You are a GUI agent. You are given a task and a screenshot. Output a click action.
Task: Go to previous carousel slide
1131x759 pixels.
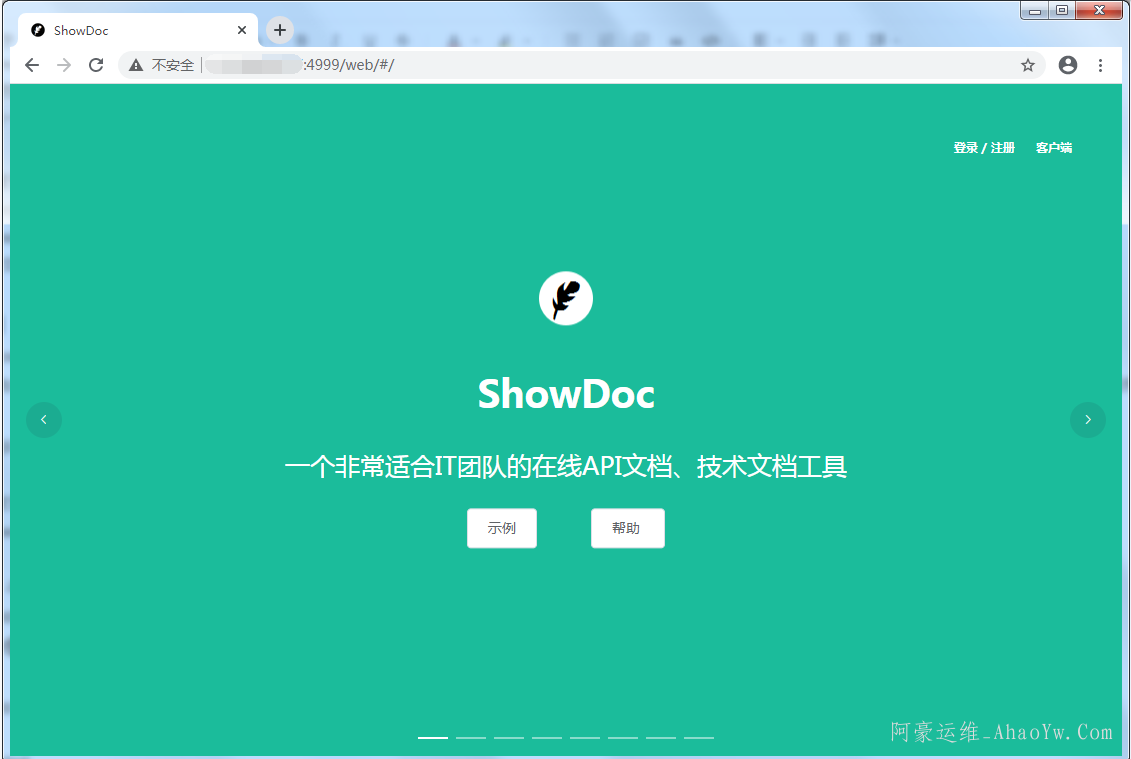point(44,420)
